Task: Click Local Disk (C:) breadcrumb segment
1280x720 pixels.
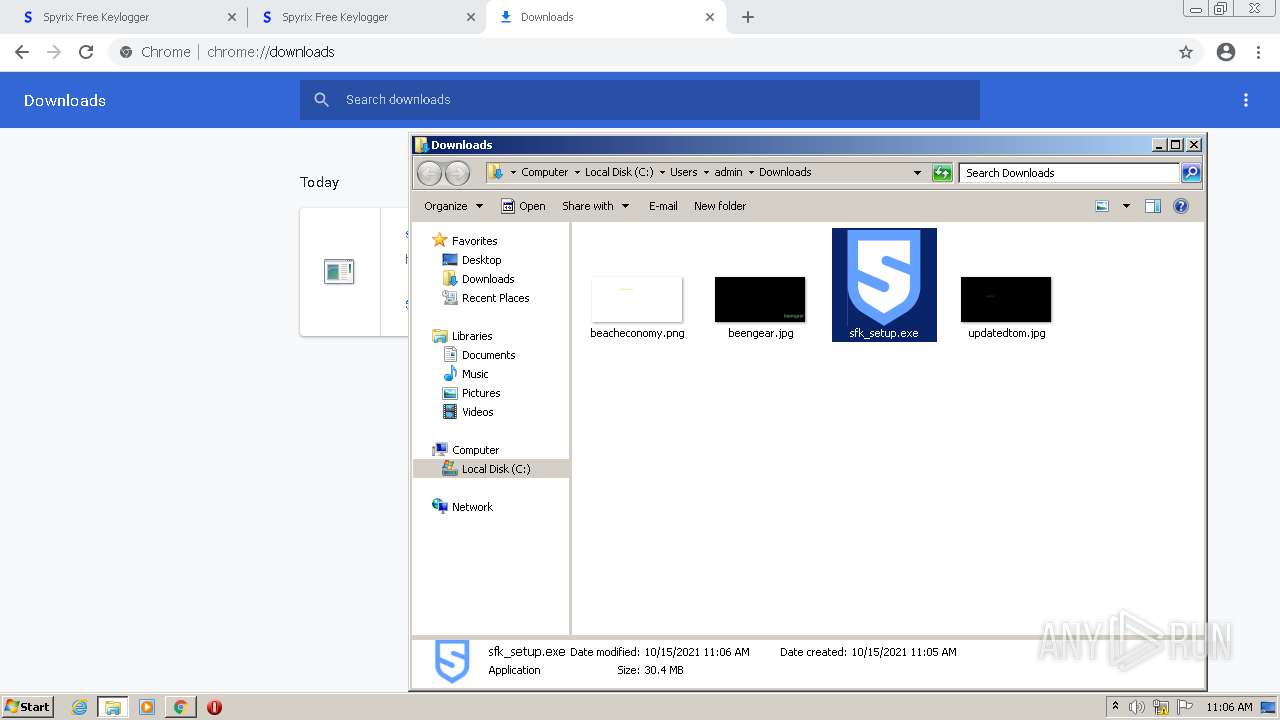Action: click(619, 172)
